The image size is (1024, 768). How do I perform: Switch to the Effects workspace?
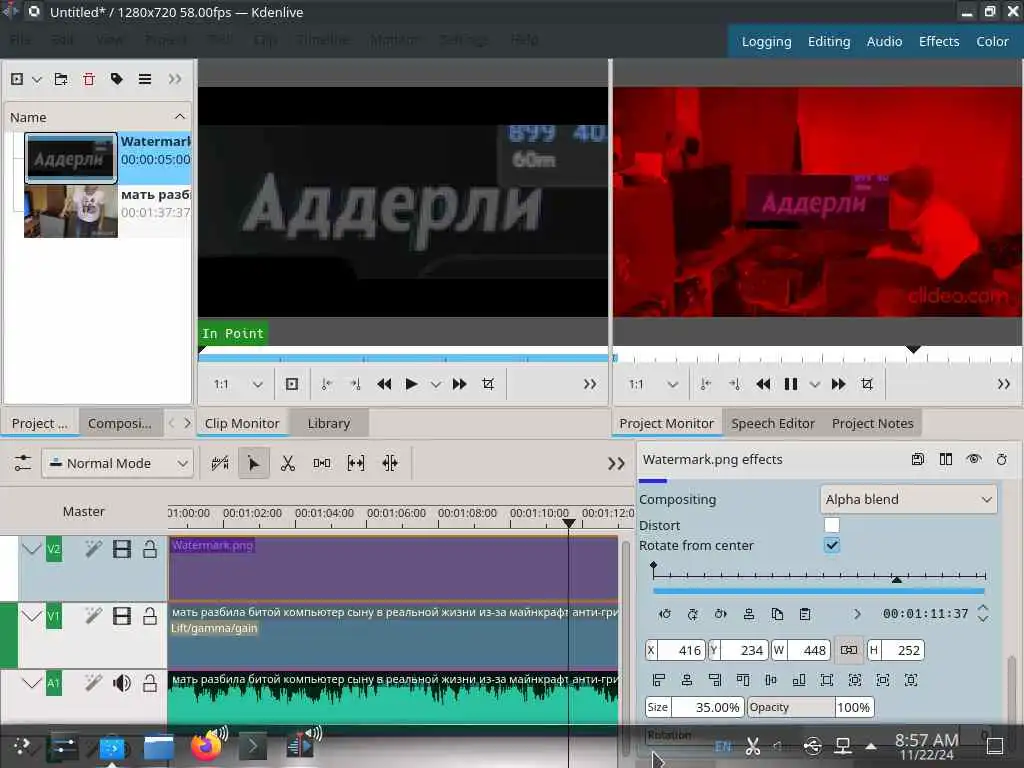click(x=938, y=41)
